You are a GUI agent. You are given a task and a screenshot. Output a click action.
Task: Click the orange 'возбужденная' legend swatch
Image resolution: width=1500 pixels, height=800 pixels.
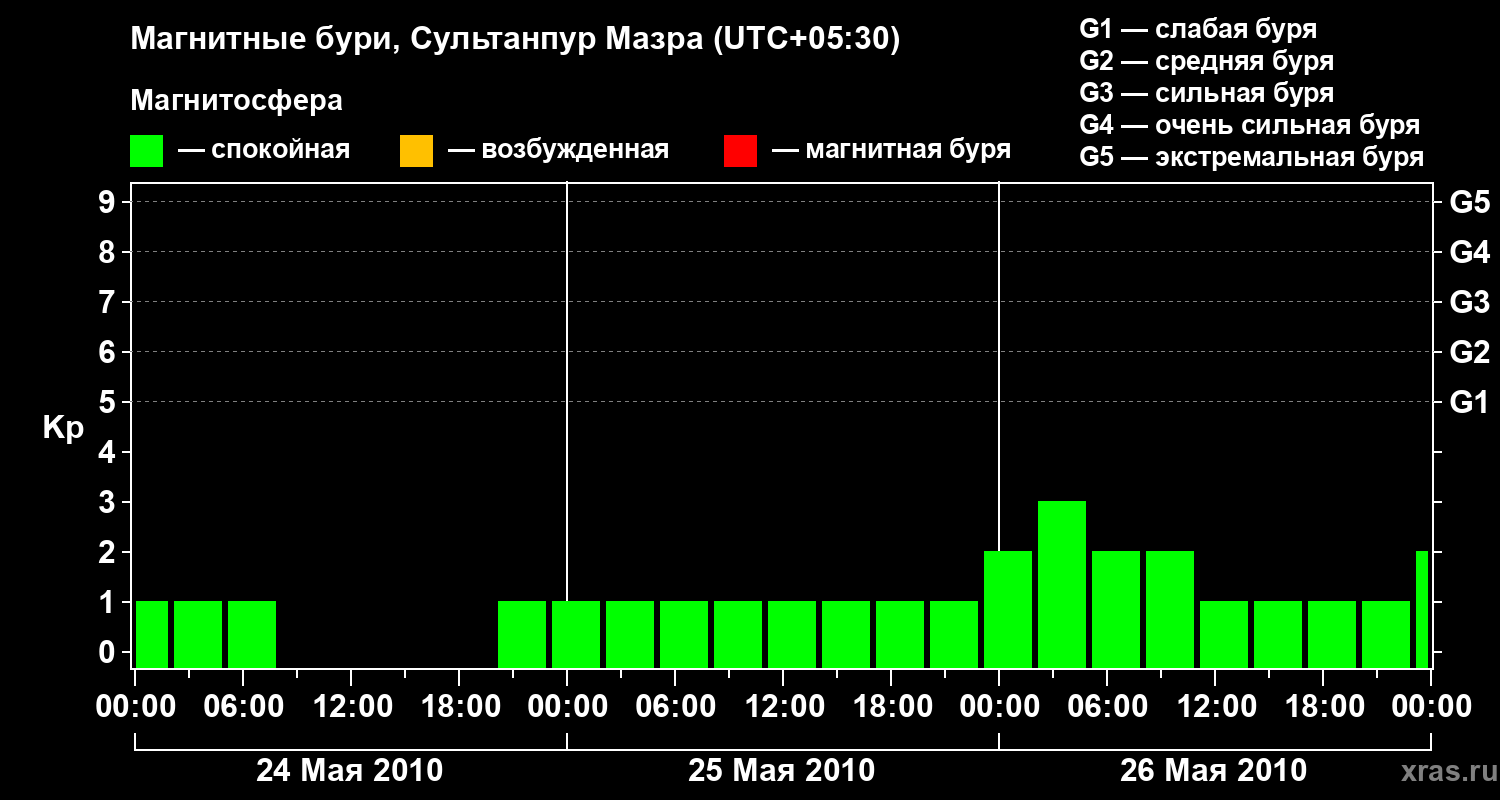[416, 151]
